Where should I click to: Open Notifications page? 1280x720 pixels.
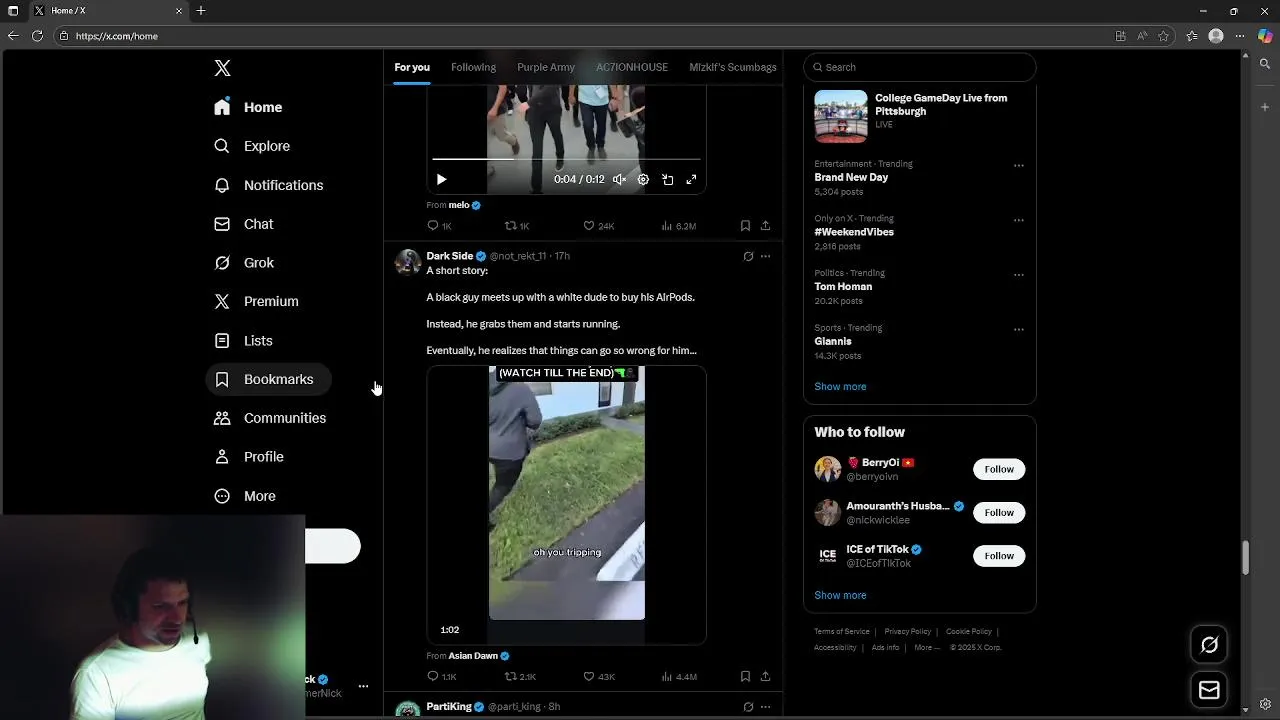coord(269,185)
